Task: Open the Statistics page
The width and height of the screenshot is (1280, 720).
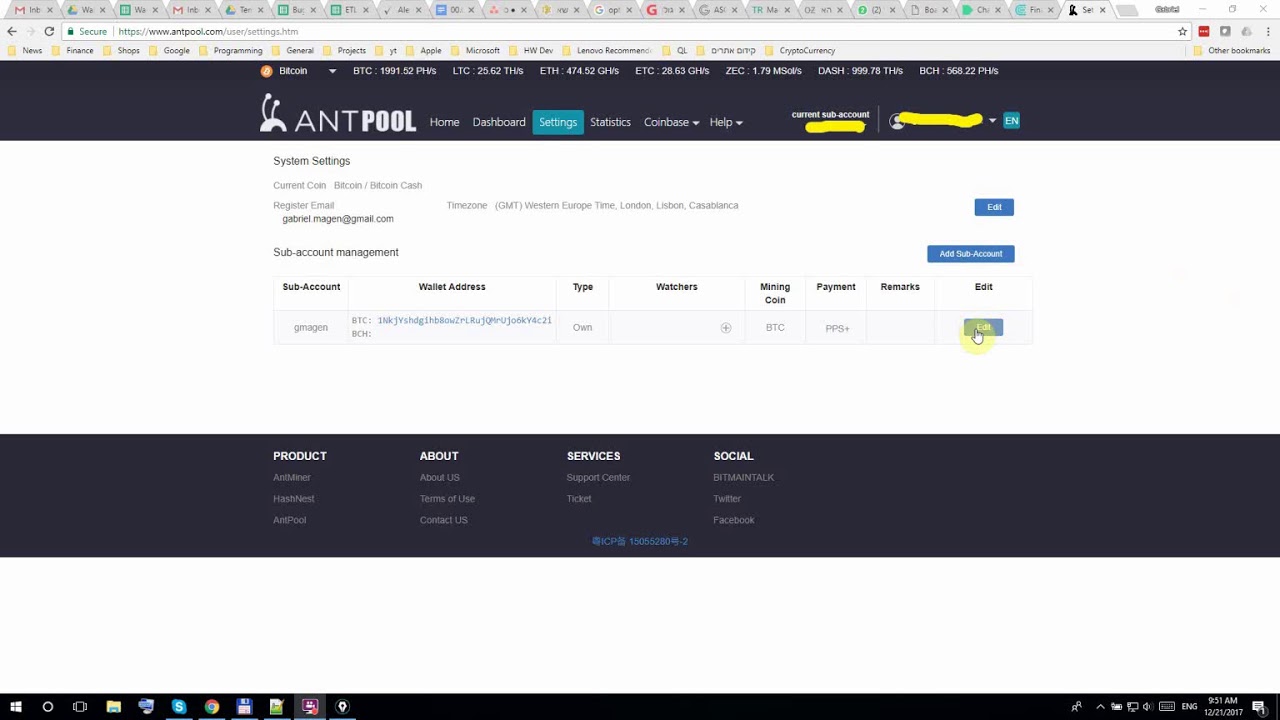Action: pos(610,122)
